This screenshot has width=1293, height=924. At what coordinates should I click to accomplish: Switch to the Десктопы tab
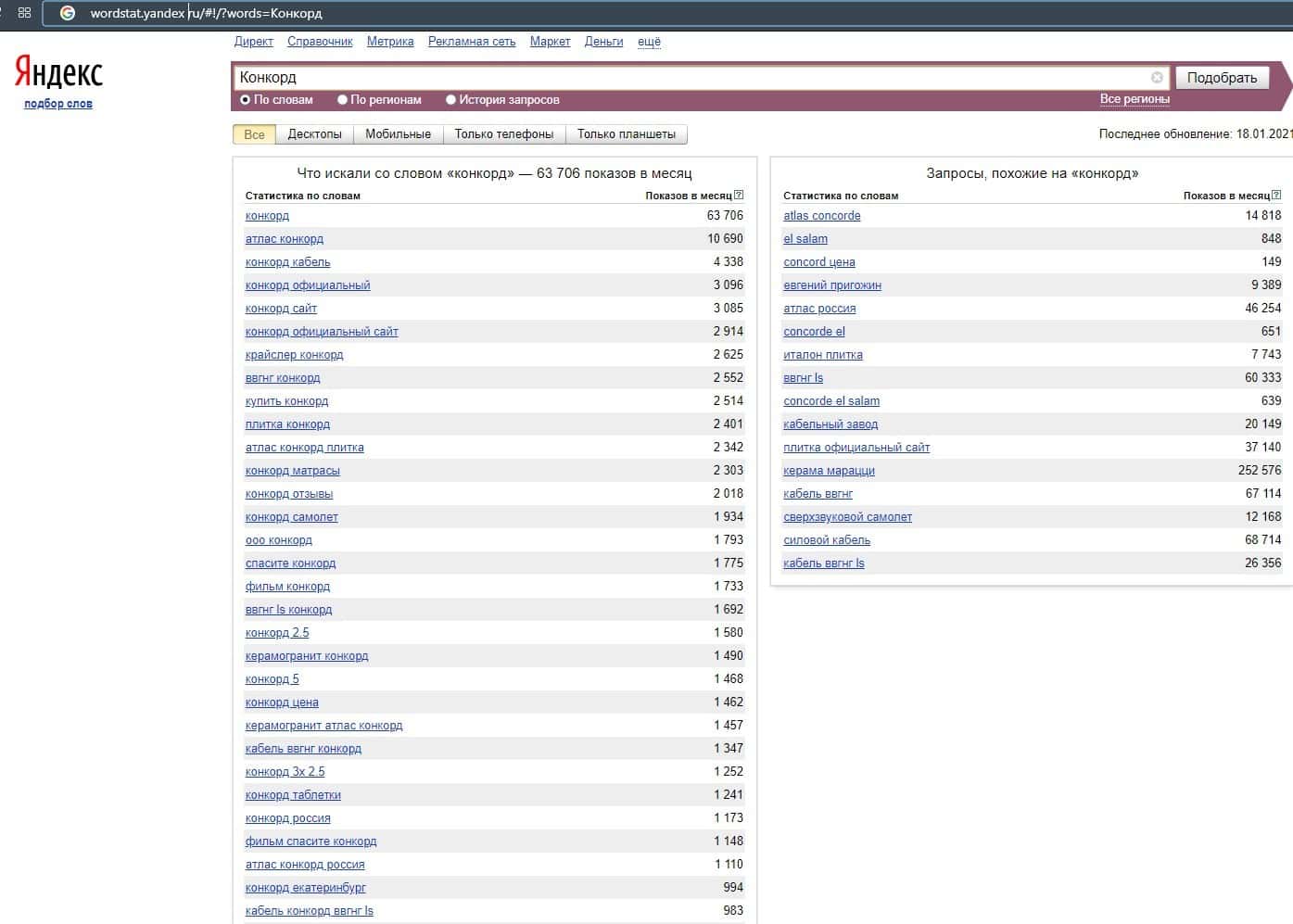tap(314, 134)
